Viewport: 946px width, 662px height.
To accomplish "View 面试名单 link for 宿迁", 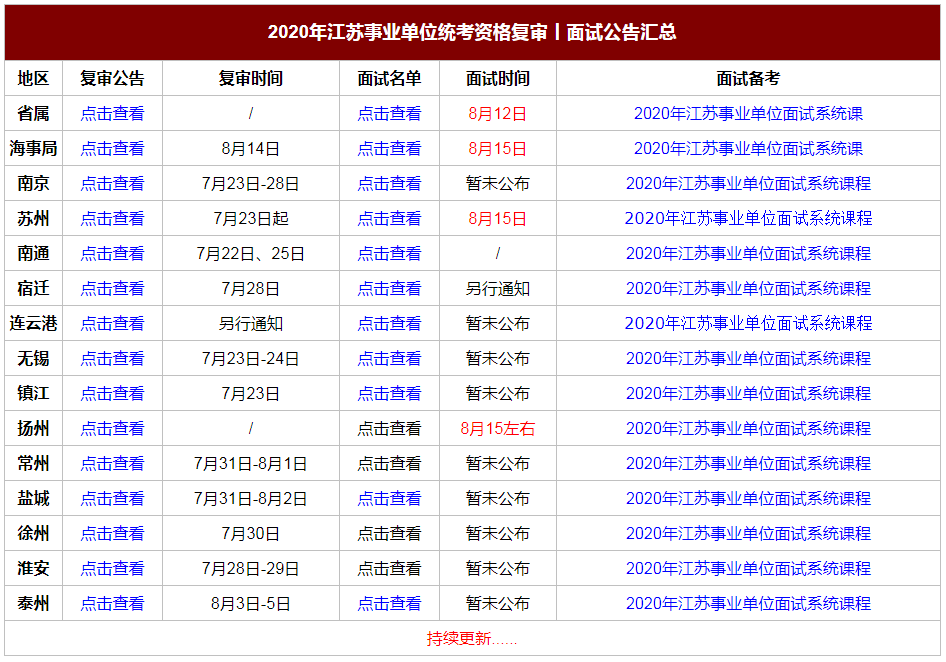I will click(x=389, y=288).
